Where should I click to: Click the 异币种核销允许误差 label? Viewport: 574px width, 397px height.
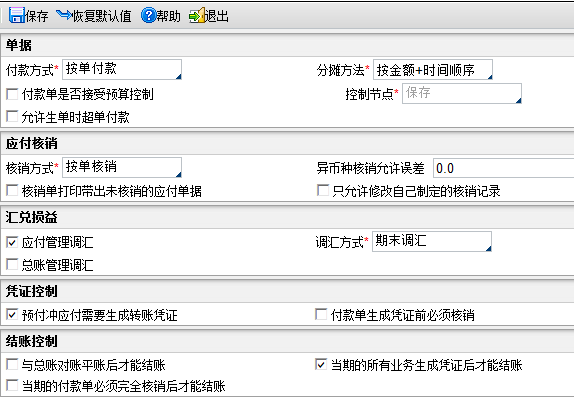pyautogui.click(x=370, y=168)
